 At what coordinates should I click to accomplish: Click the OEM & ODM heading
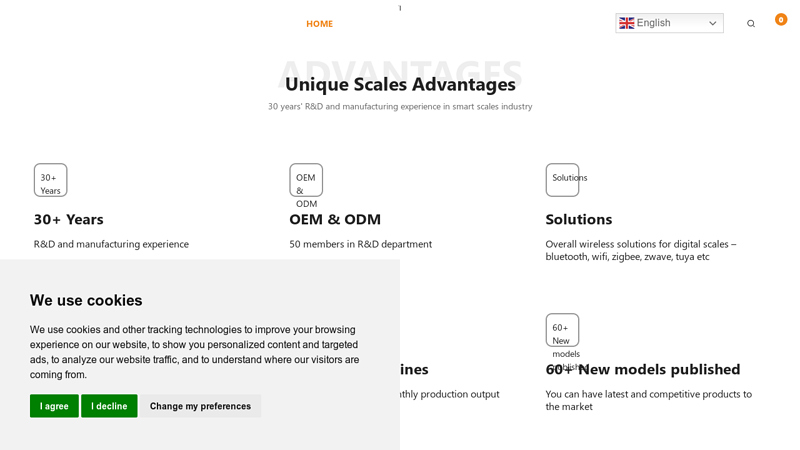click(x=335, y=219)
